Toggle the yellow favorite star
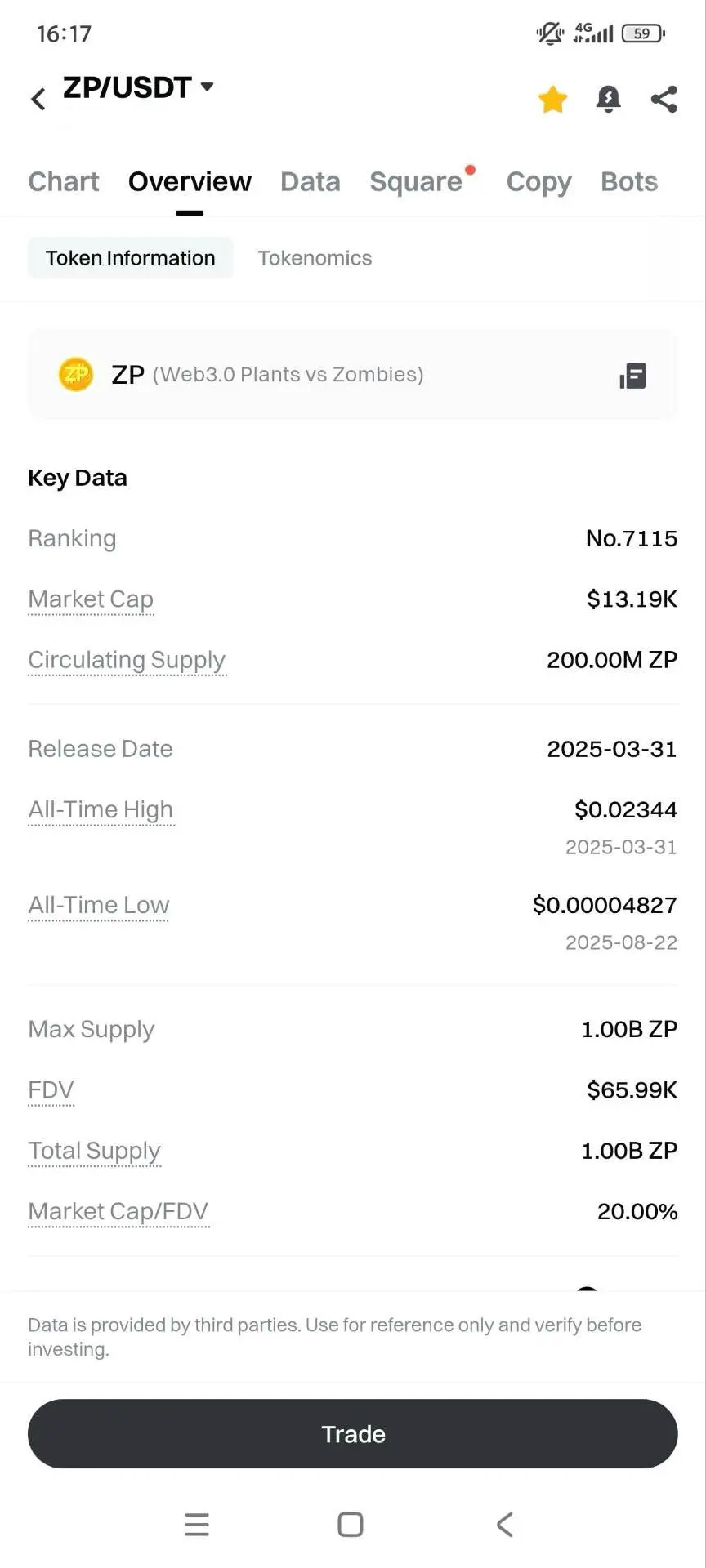706x1568 pixels. (552, 100)
